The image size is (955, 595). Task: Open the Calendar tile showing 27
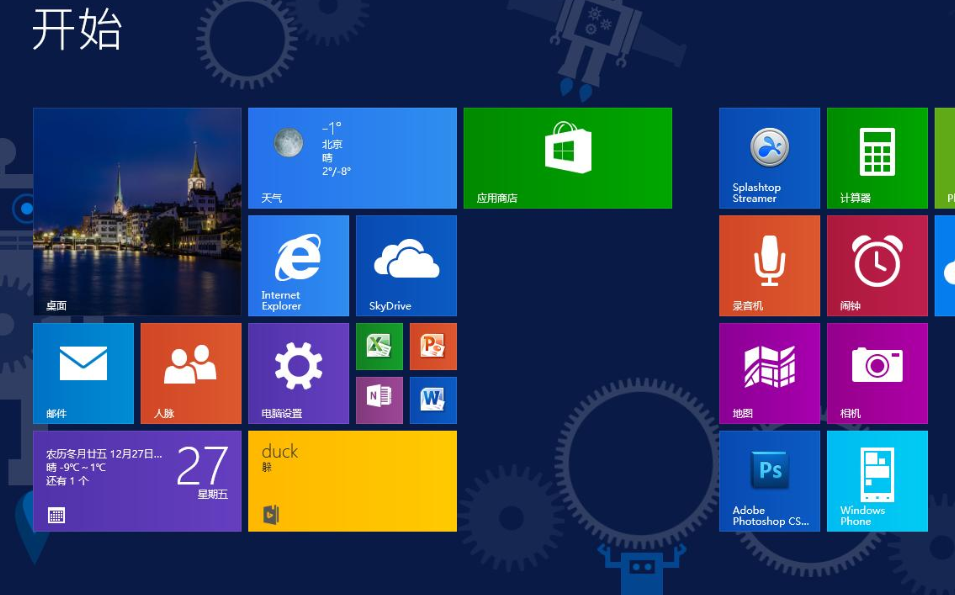point(137,481)
